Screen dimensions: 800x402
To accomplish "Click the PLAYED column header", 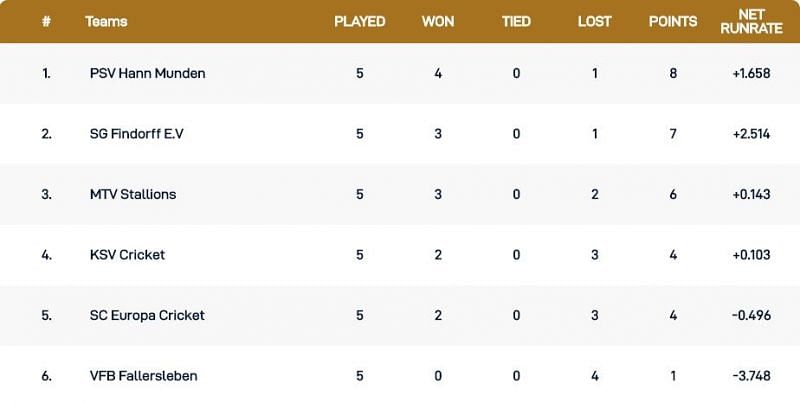I will (359, 21).
